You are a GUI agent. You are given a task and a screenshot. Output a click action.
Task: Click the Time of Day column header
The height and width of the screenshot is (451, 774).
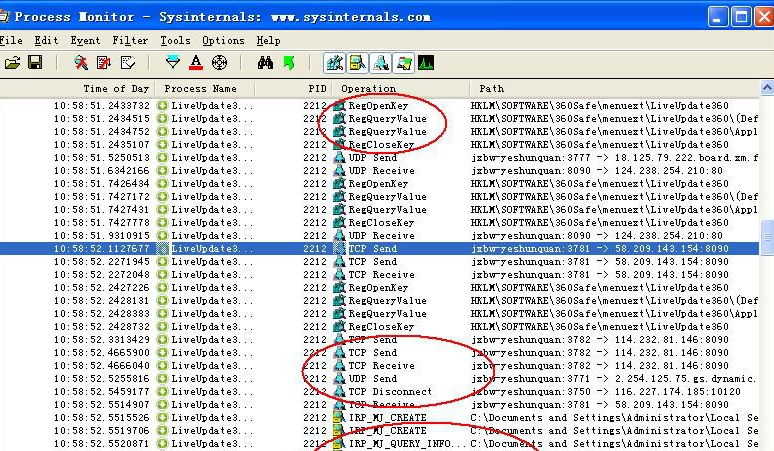77,89
